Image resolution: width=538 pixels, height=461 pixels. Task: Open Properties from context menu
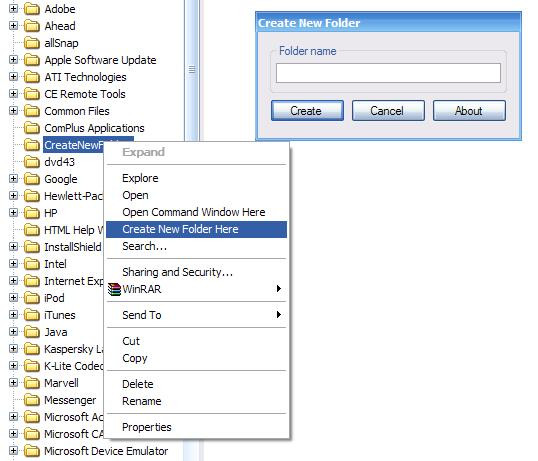pos(196,427)
